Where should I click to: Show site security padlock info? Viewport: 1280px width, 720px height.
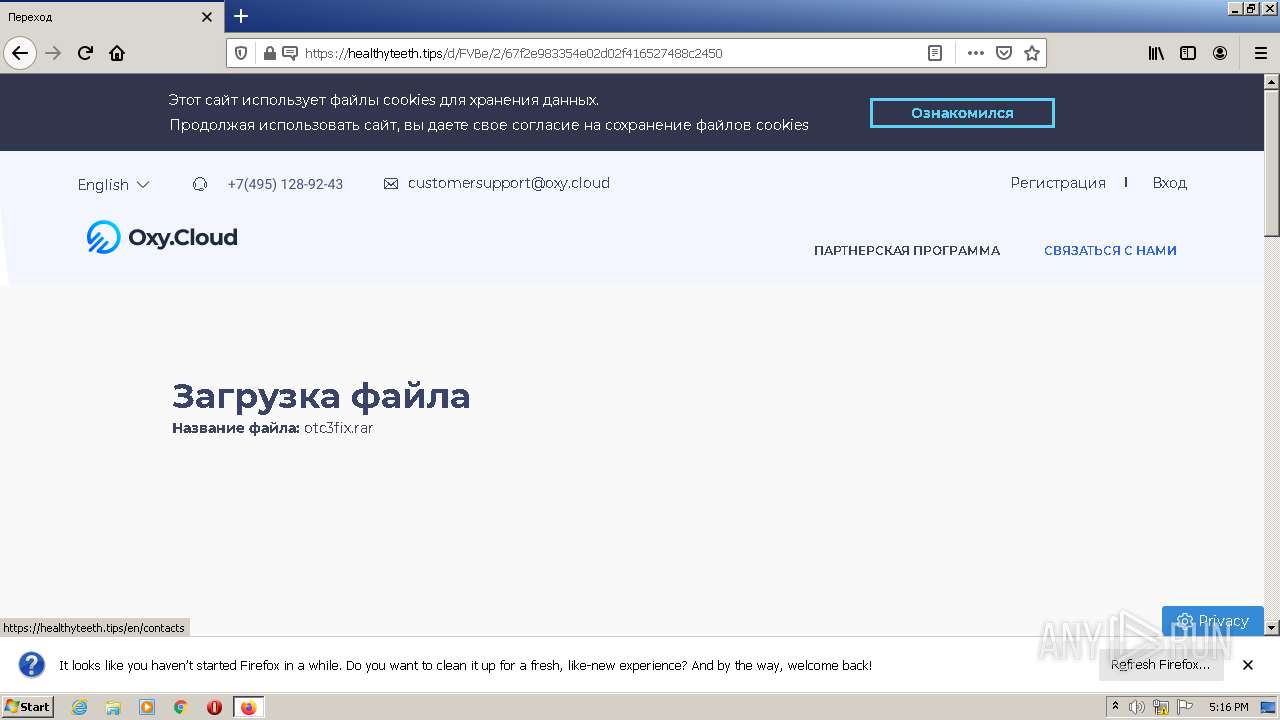(269, 53)
